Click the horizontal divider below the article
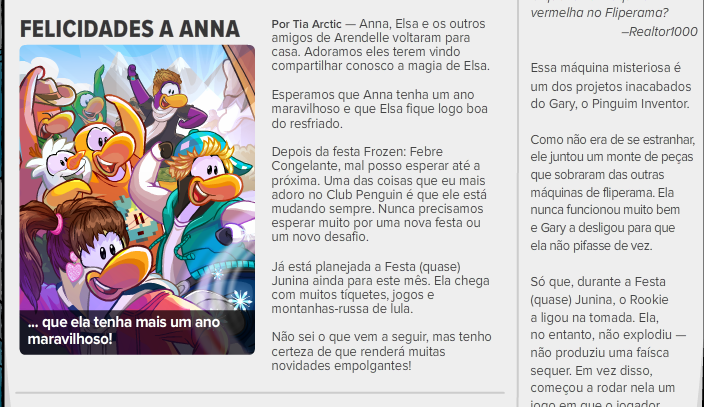Viewport: 704px width, 407px height. (260, 393)
